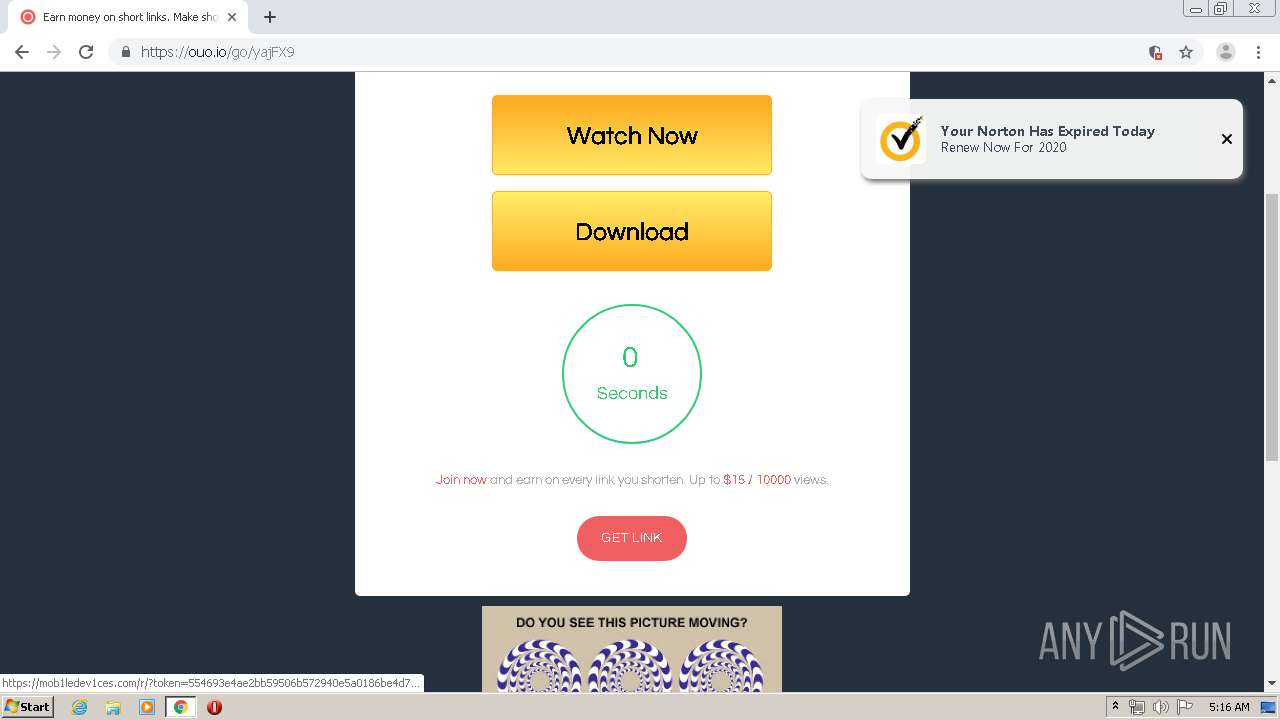The height and width of the screenshot is (720, 1280).
Task: Bookmark this page with star icon
Action: [1186, 52]
